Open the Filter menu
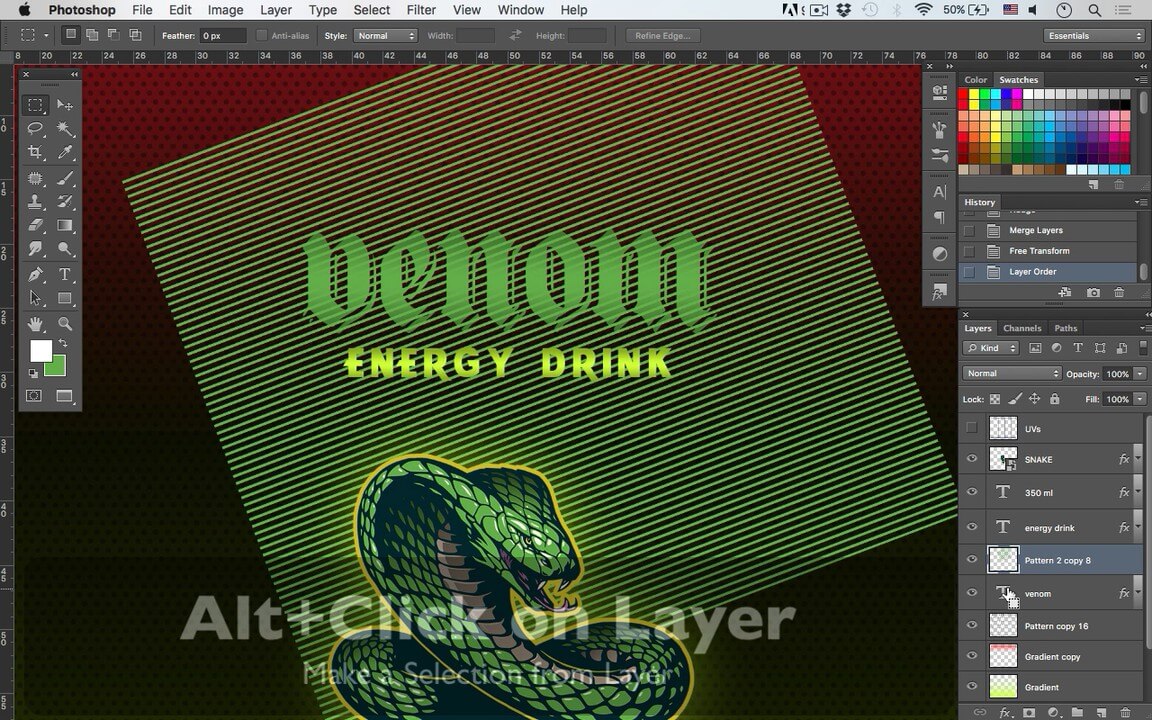The height and width of the screenshot is (720, 1152). pos(421,10)
